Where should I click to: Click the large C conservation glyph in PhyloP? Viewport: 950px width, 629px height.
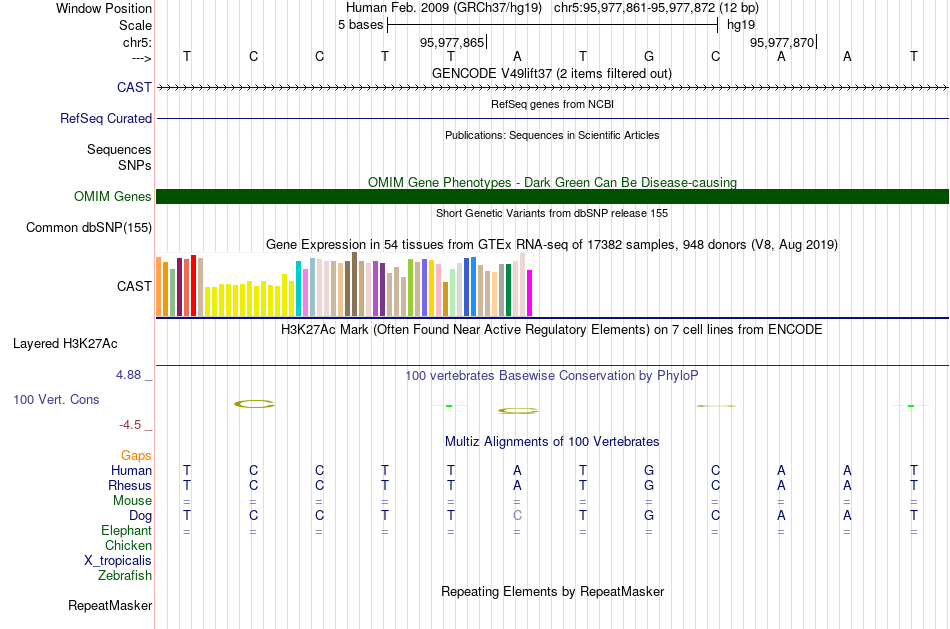[x=254, y=404]
